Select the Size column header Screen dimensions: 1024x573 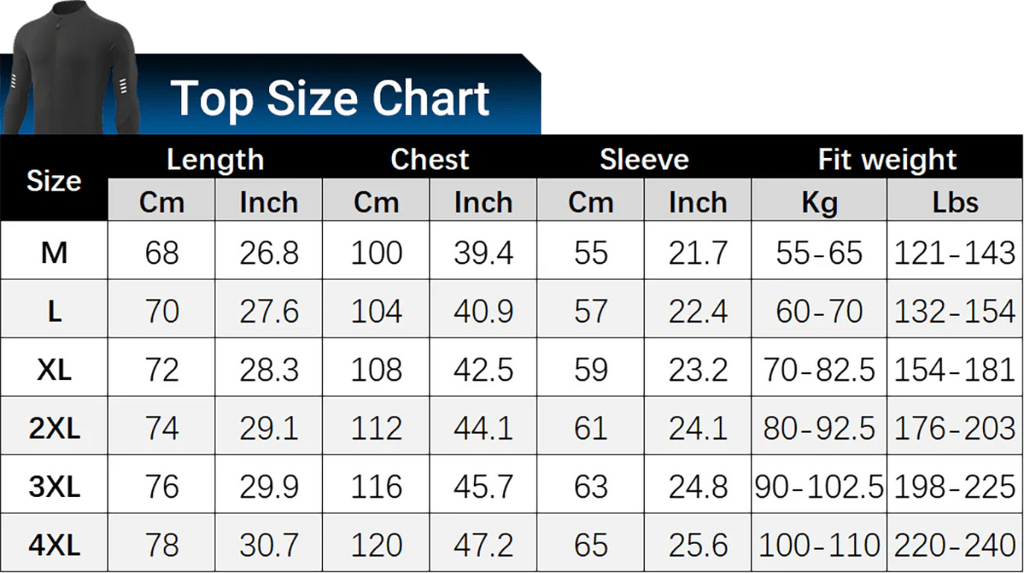click(x=54, y=180)
